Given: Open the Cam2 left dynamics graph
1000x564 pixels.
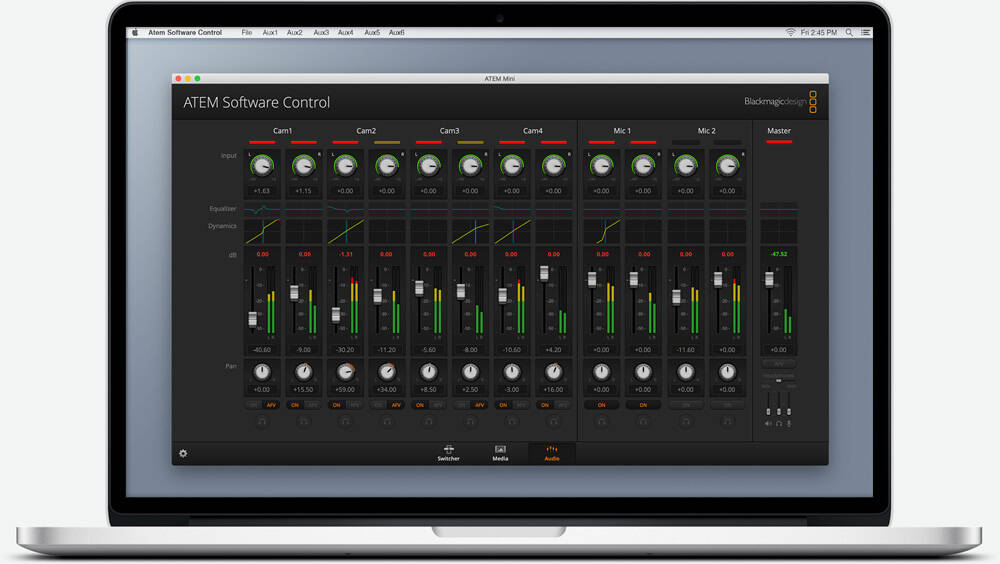Looking at the screenshot, I should click(345, 231).
